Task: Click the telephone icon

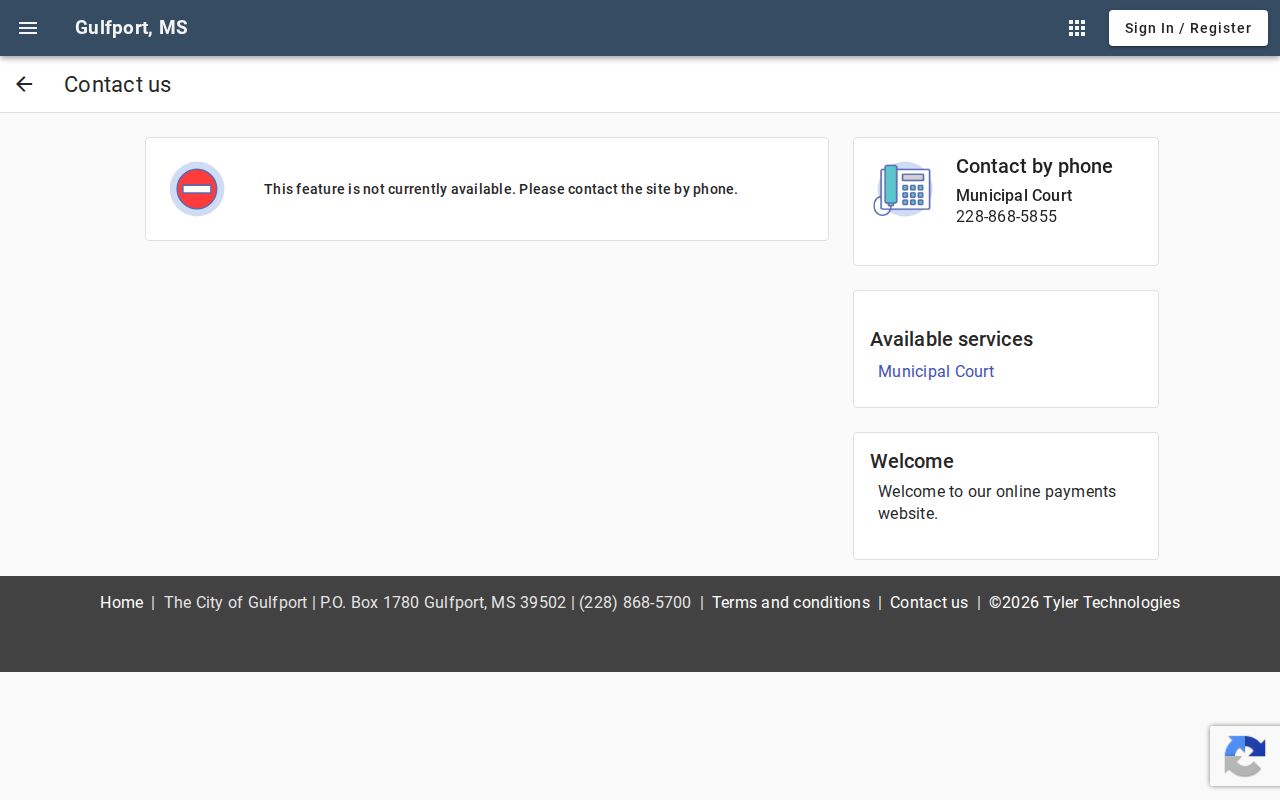Action: (902, 189)
